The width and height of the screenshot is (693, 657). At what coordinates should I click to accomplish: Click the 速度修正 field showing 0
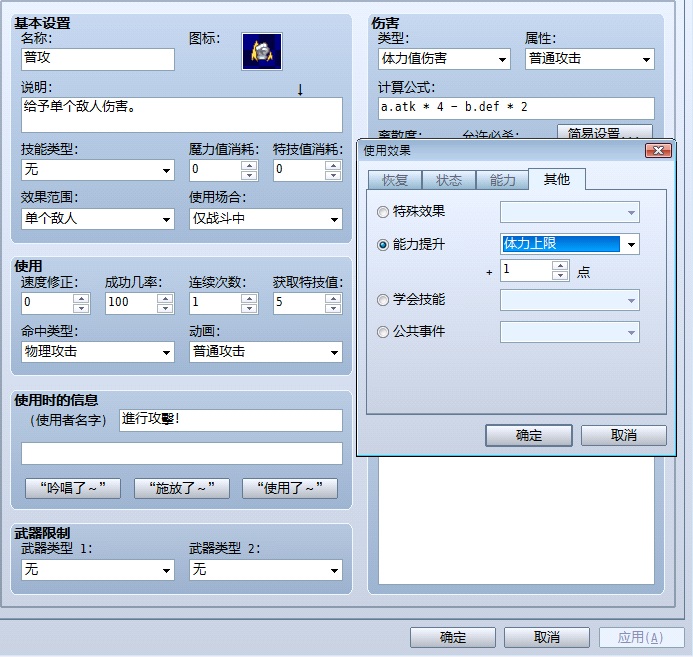tap(47, 303)
